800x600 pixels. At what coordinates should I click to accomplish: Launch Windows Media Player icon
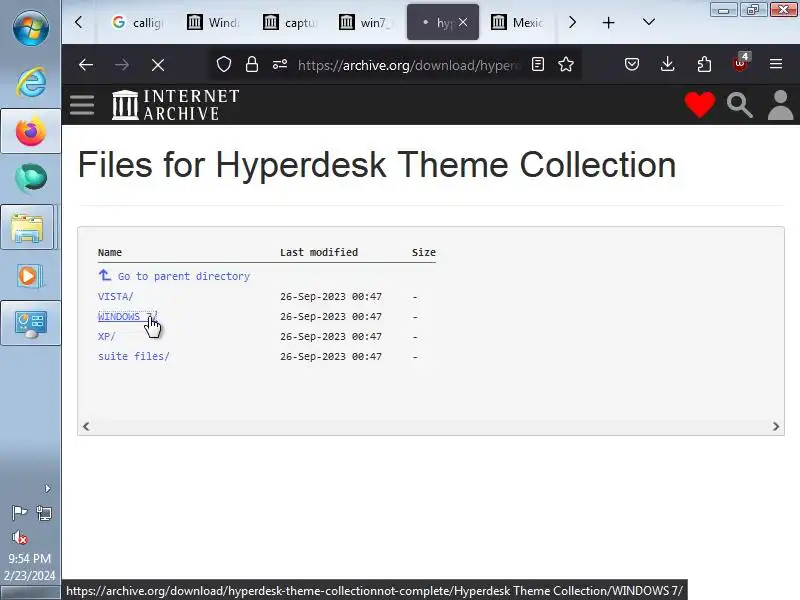pos(30,276)
